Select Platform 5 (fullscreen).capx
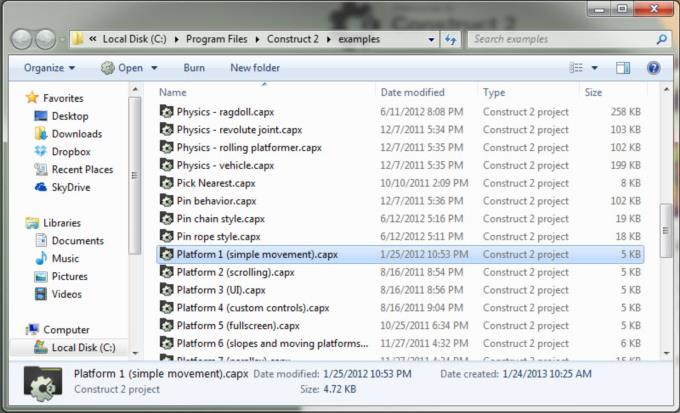Screen dimensions: 680x413 (238, 325)
